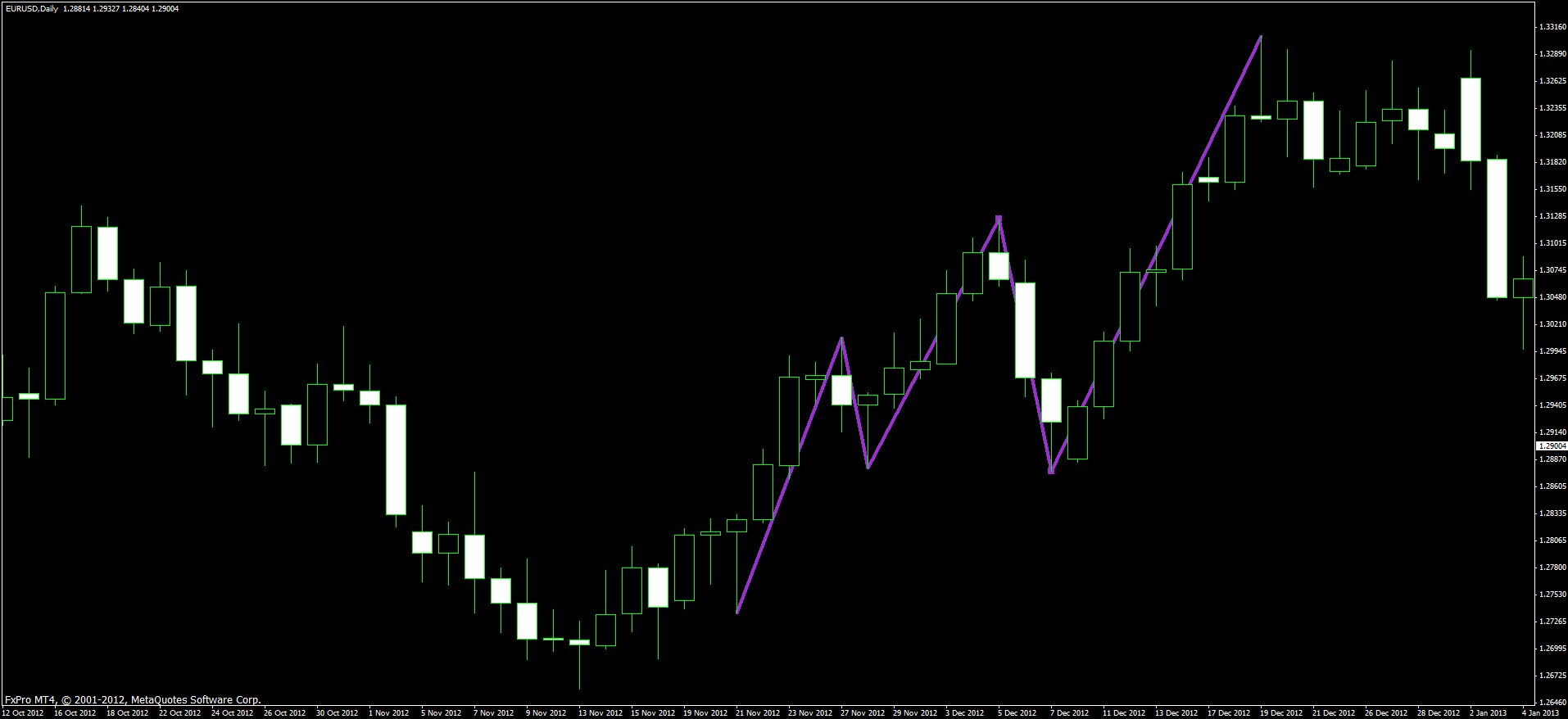1568x719 pixels.
Task: Click the 21 Dec 2012 time label
Action: point(1334,713)
